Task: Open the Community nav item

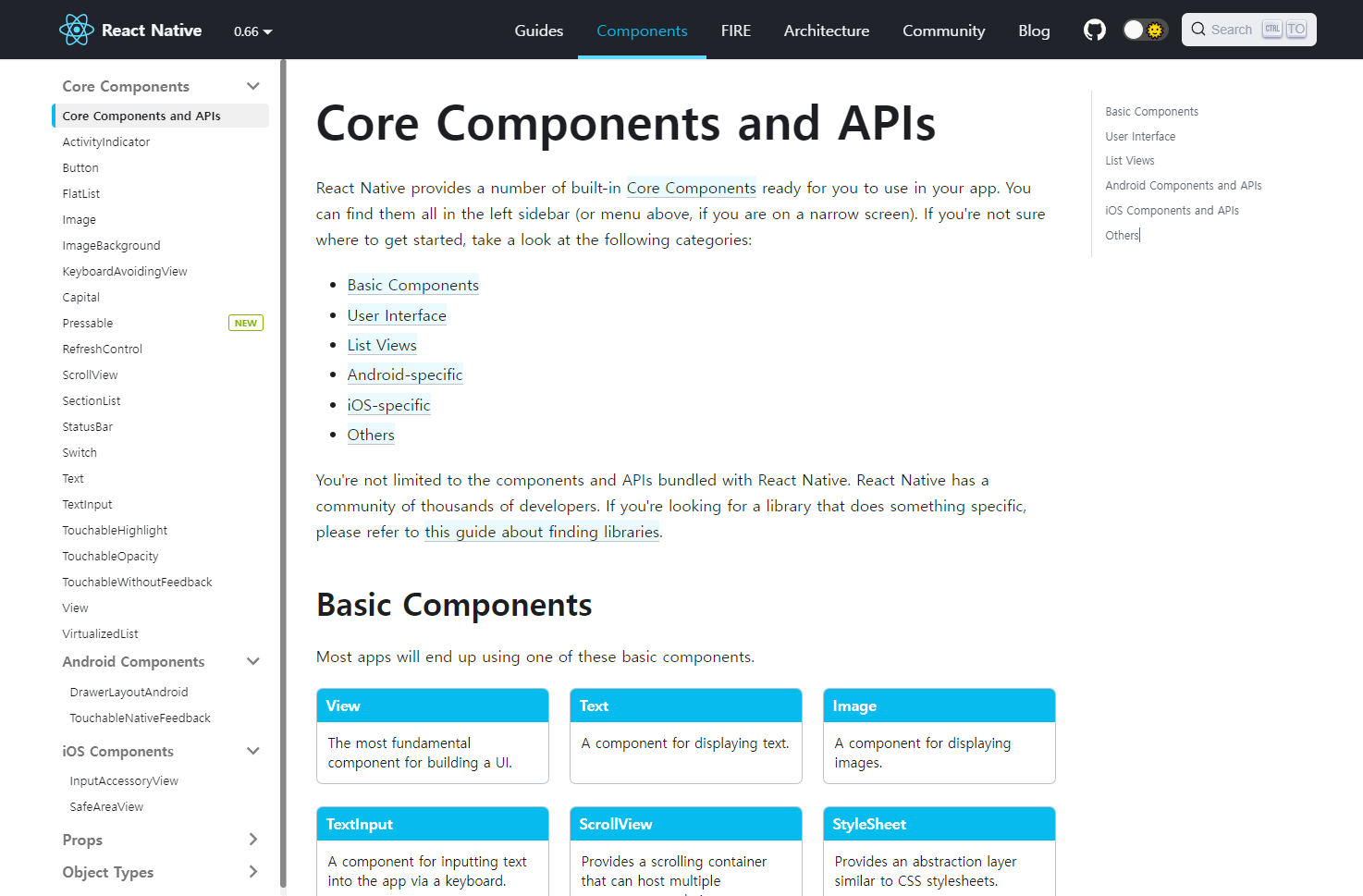Action: pos(943,31)
